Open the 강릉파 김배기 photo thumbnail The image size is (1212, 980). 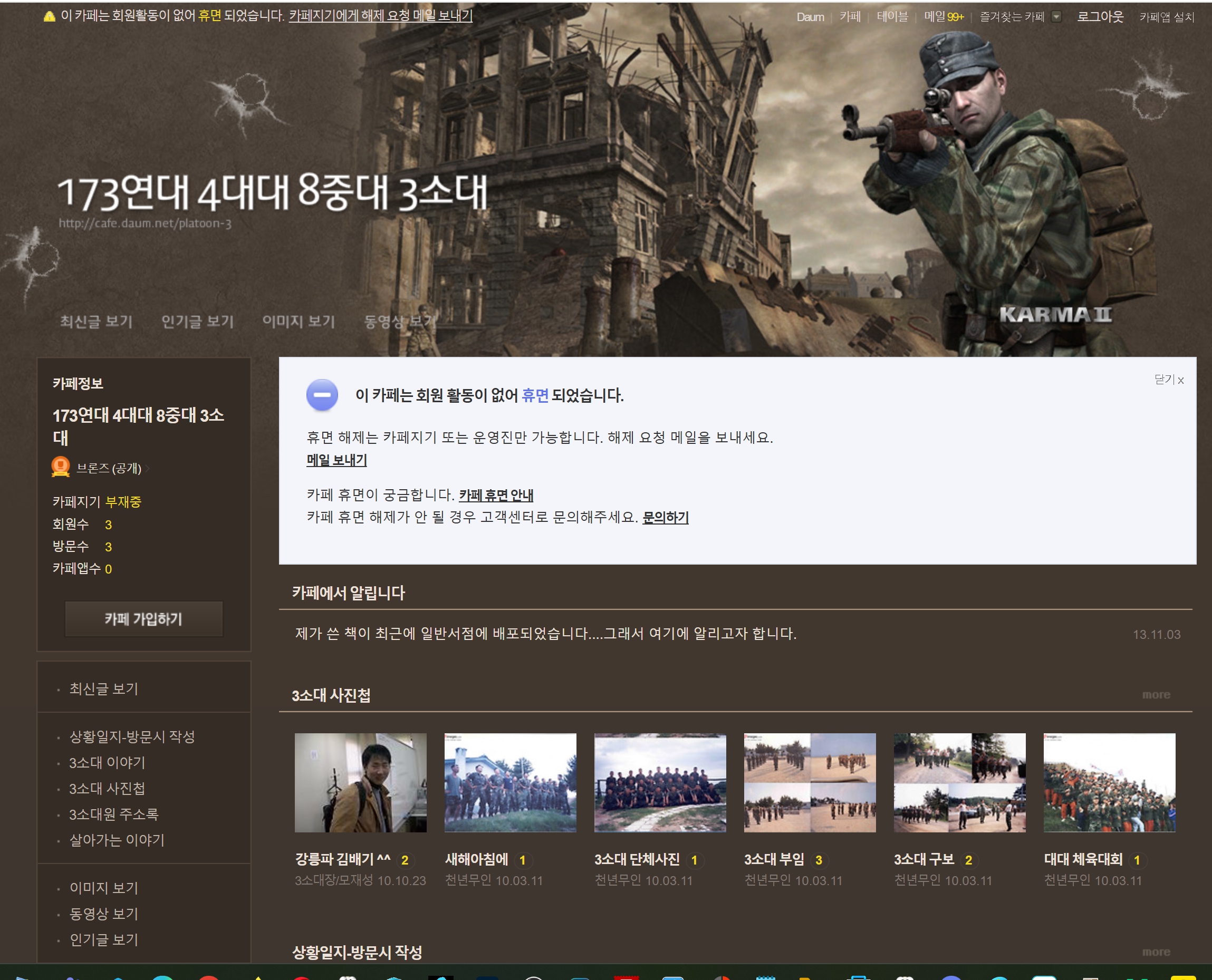click(360, 782)
